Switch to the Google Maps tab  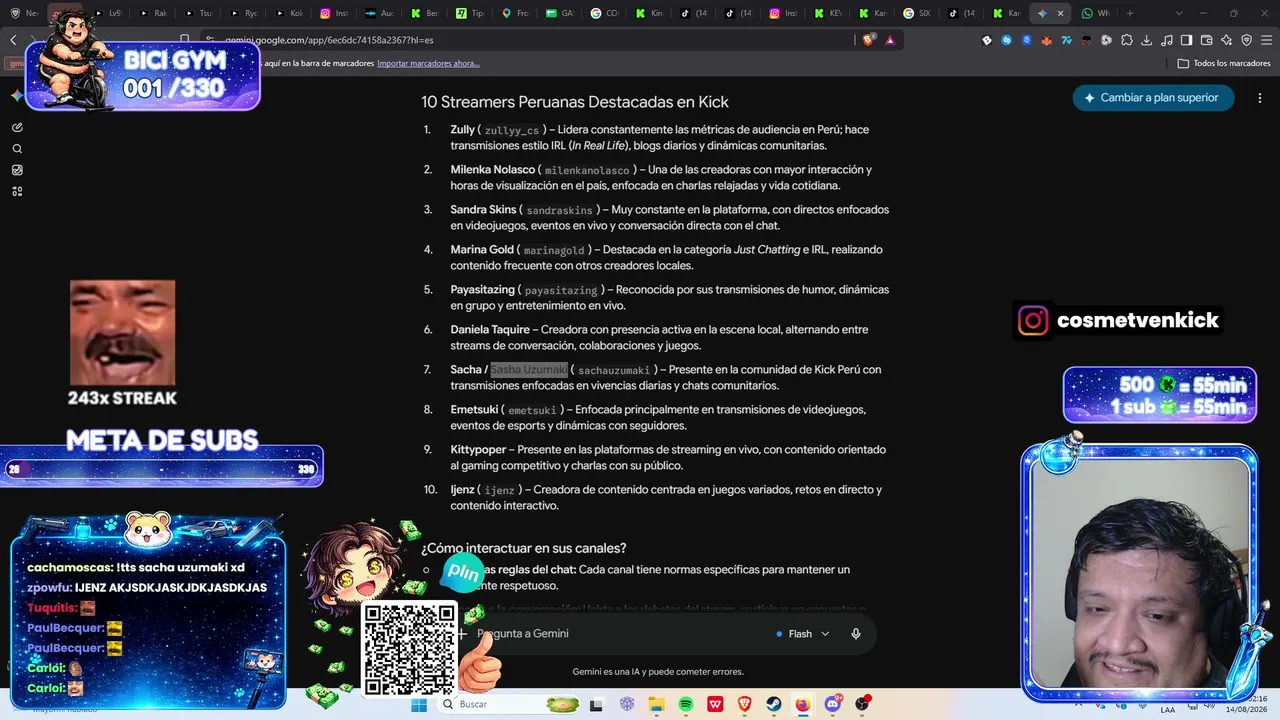(515, 13)
